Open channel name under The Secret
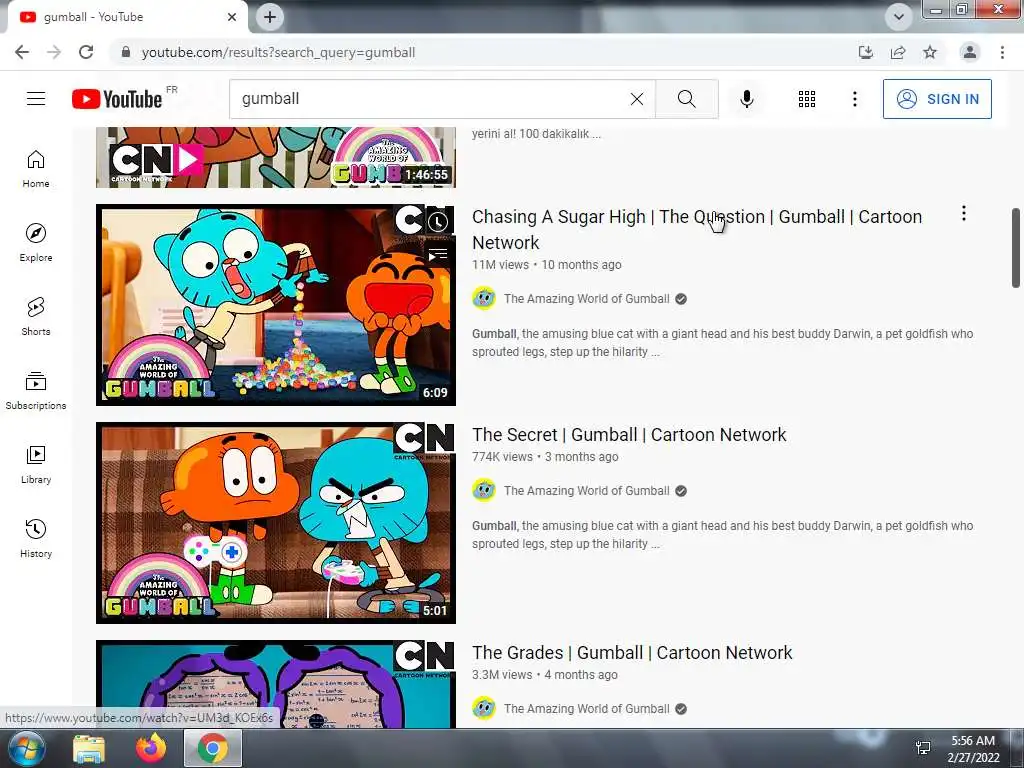Image resolution: width=1024 pixels, height=768 pixels. pos(586,491)
